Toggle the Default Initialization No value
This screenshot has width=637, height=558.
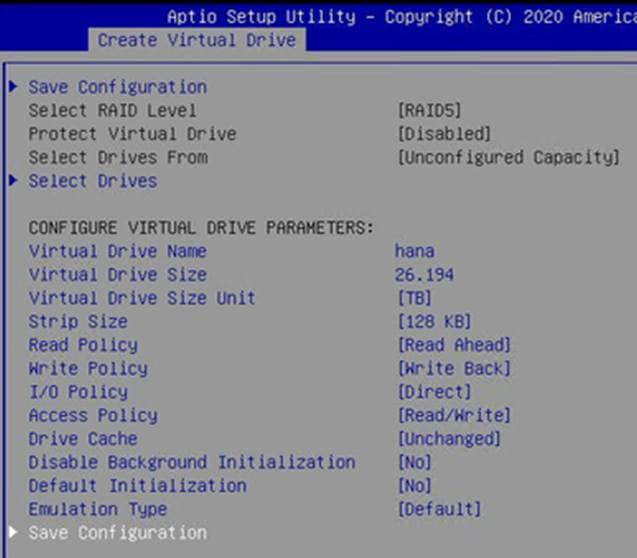[x=415, y=486]
